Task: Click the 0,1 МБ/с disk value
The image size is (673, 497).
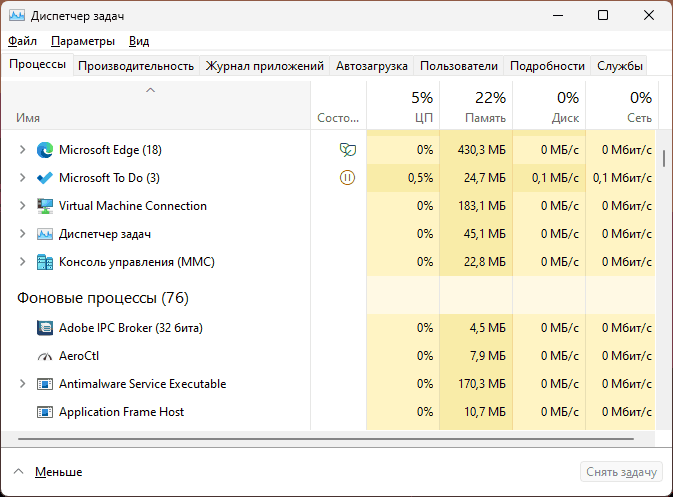Action: click(555, 178)
